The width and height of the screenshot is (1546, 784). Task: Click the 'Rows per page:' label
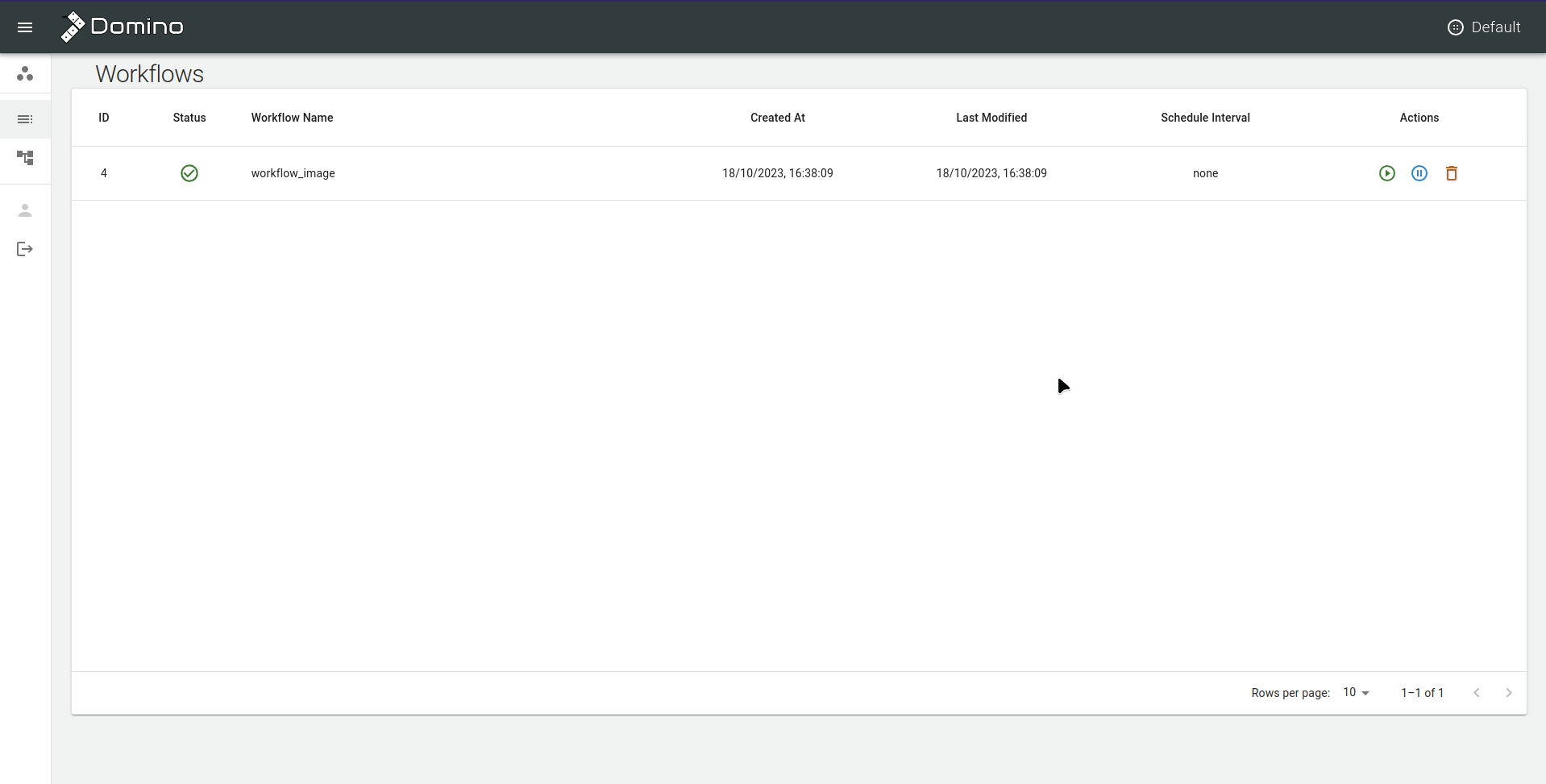coord(1290,693)
